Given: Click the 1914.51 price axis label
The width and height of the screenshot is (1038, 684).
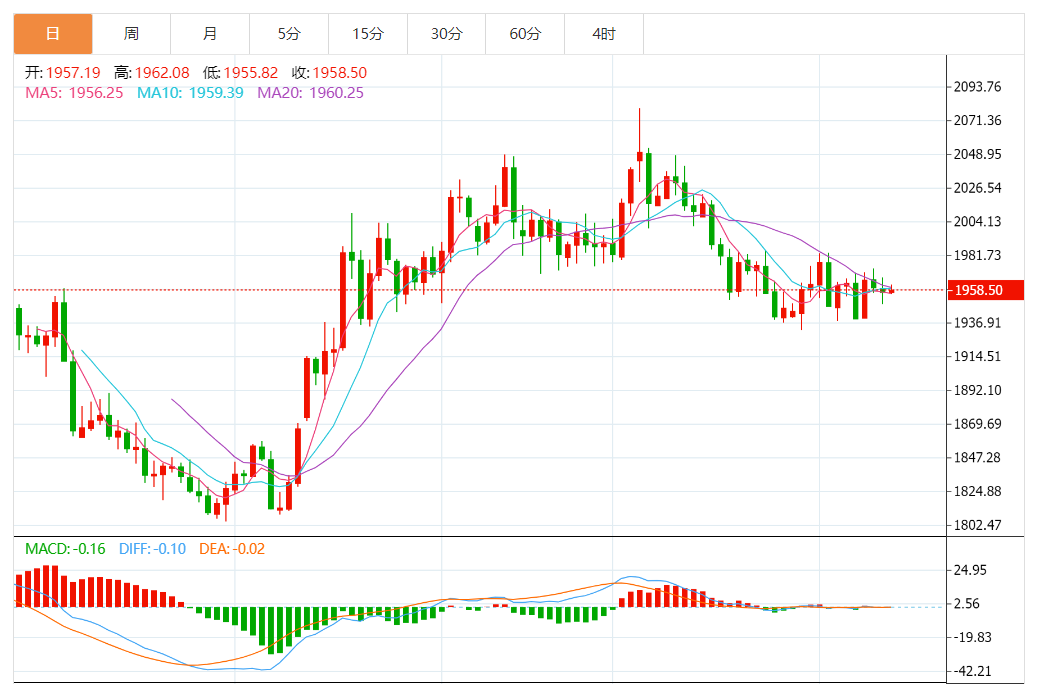Looking at the screenshot, I should (x=977, y=356).
